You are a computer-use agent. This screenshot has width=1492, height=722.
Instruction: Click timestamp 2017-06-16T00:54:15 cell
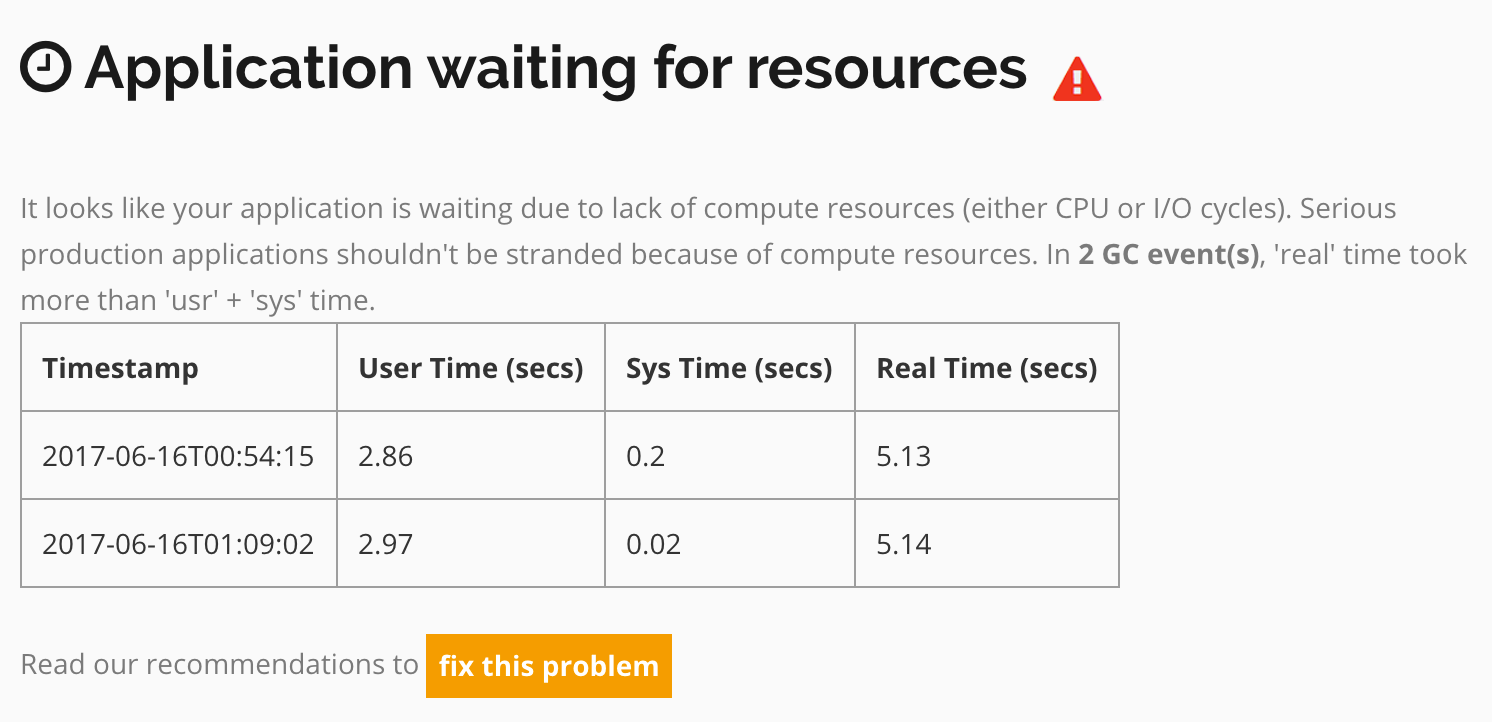pos(179,456)
